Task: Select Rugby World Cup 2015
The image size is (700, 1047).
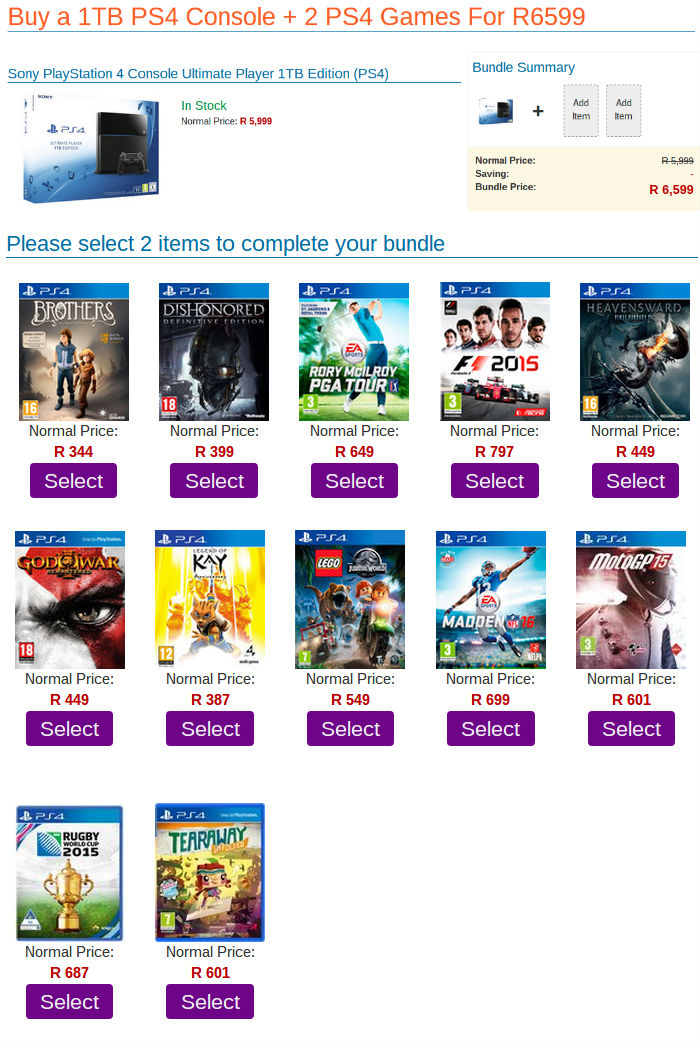Action: click(x=69, y=1002)
